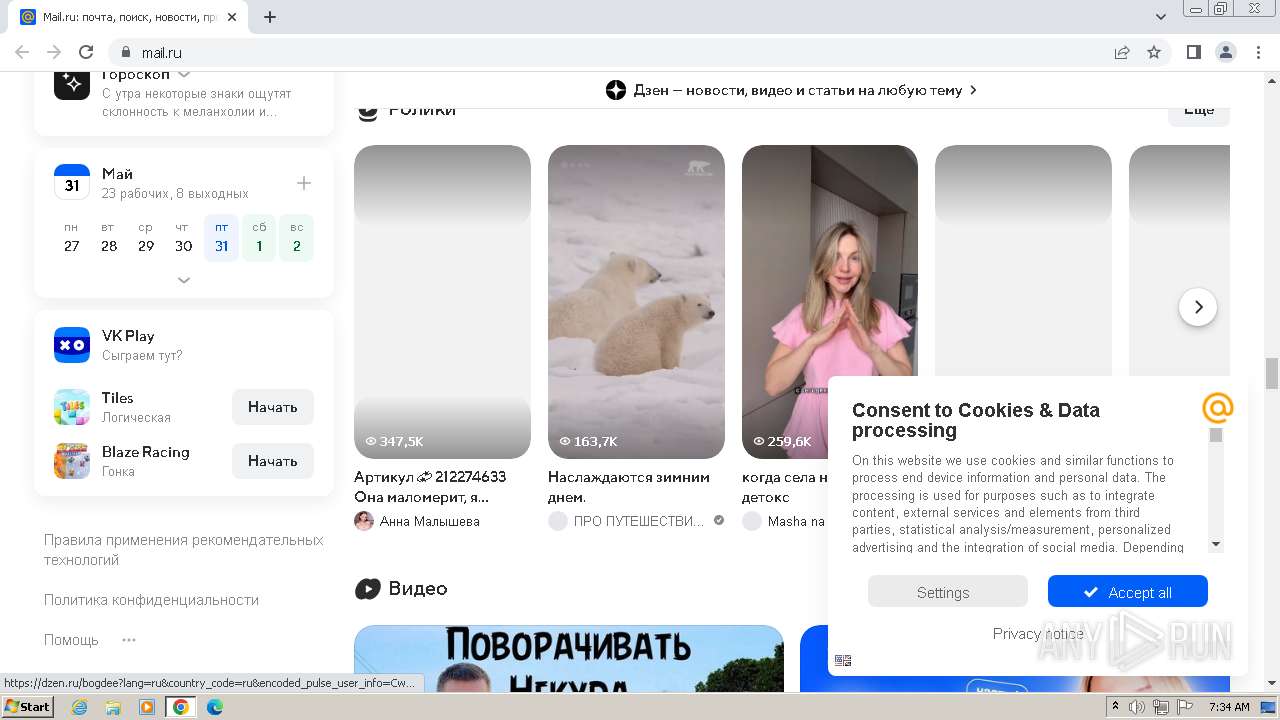Next clips carousel arrow
The width and height of the screenshot is (1280, 720).
click(1198, 307)
